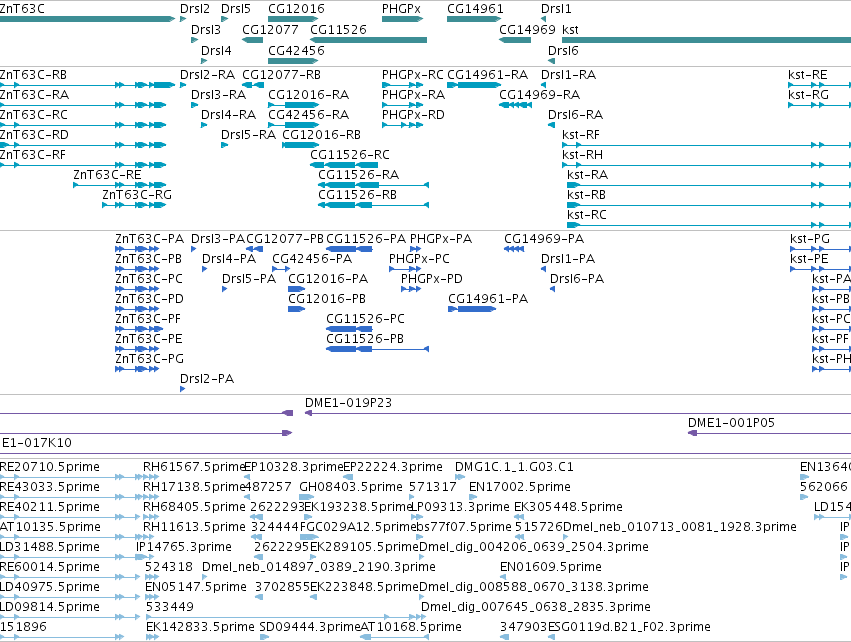Click the CG12016-RB transcript label

pyautogui.click(x=321, y=135)
